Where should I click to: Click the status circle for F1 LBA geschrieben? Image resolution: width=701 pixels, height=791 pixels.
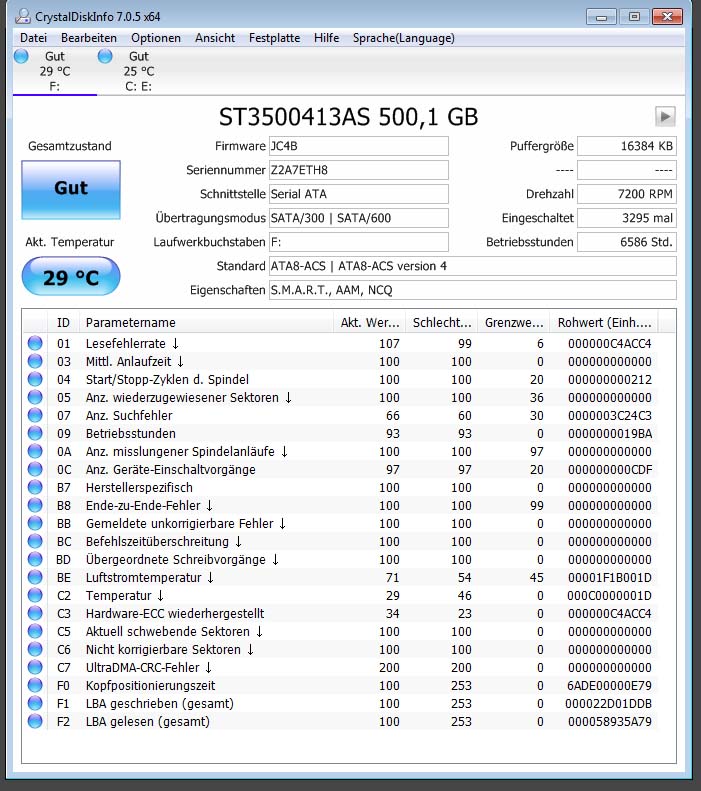coord(35,703)
